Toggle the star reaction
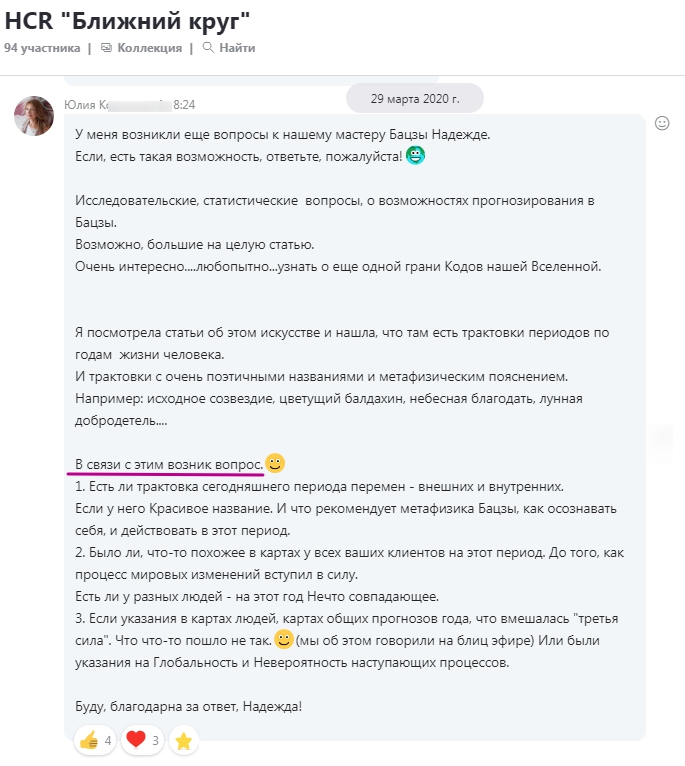 185,741
